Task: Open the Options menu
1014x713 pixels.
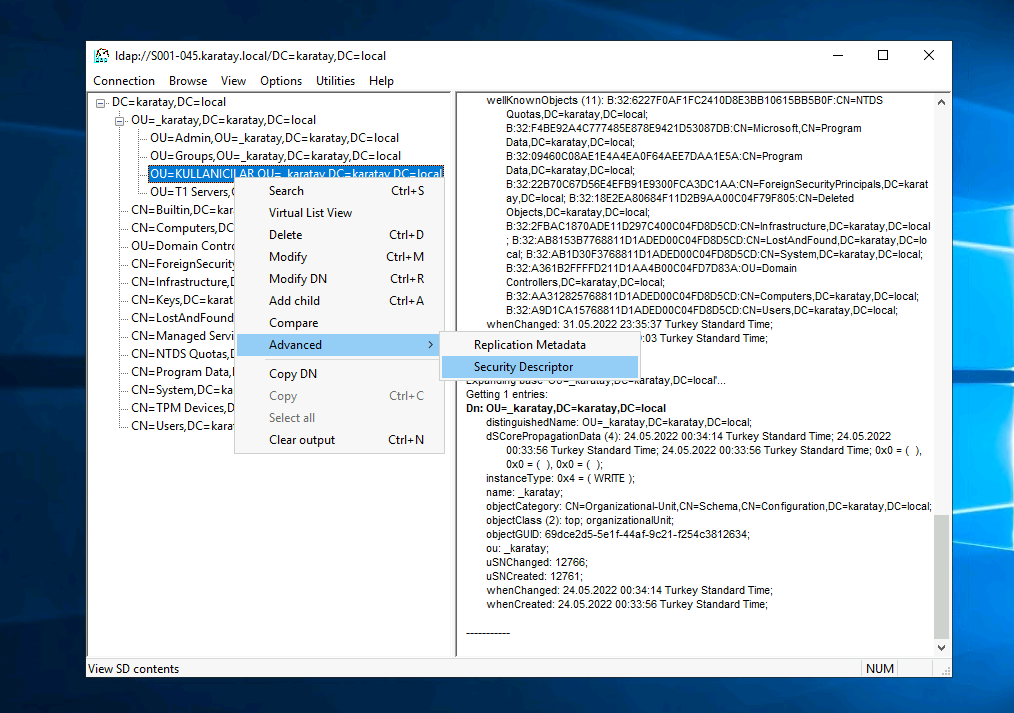Action: [281, 81]
